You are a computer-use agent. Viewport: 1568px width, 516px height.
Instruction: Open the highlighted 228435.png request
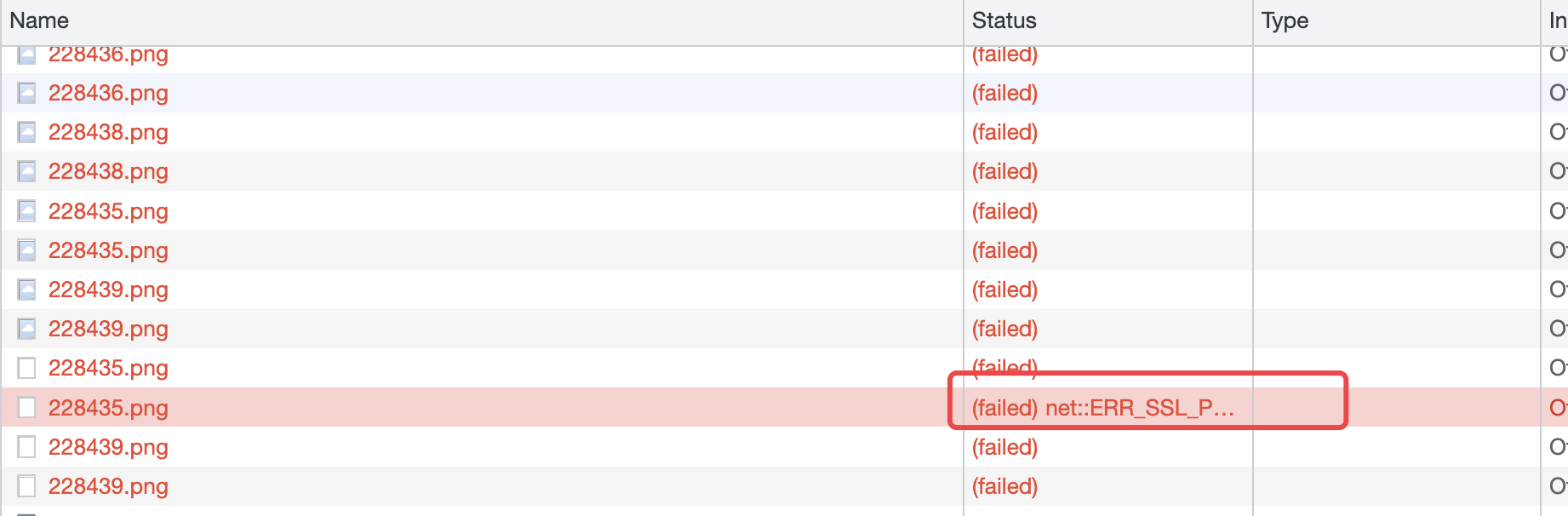point(108,408)
